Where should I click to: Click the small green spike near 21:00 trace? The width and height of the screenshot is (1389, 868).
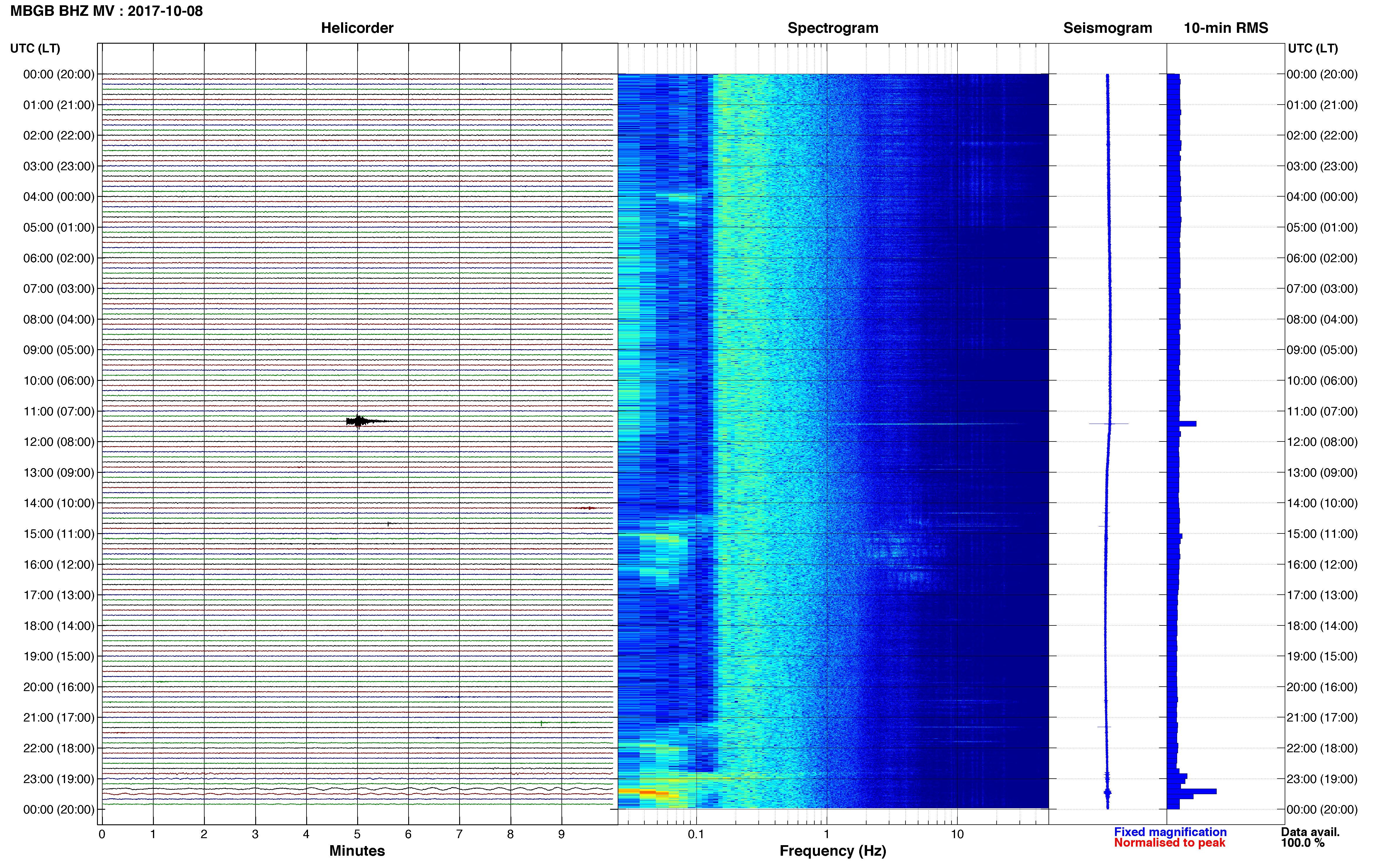coord(541,723)
